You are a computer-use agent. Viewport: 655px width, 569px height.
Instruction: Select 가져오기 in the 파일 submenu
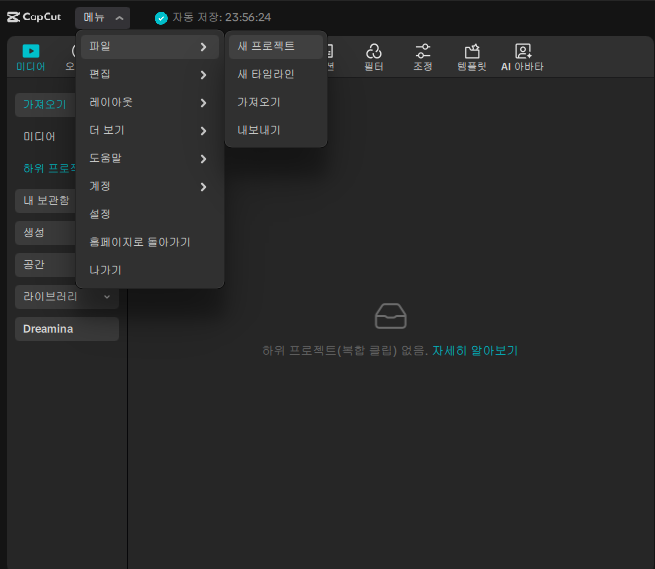coord(276,102)
